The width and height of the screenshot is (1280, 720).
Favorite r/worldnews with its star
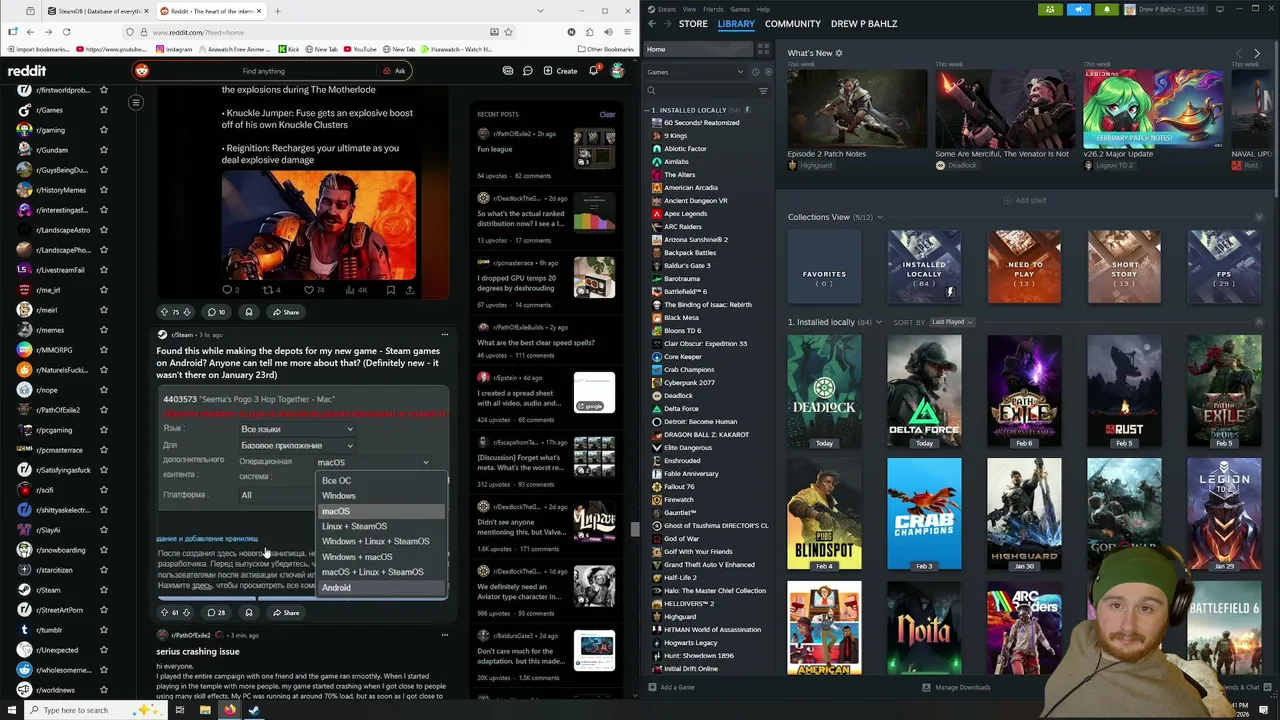[x=104, y=690]
